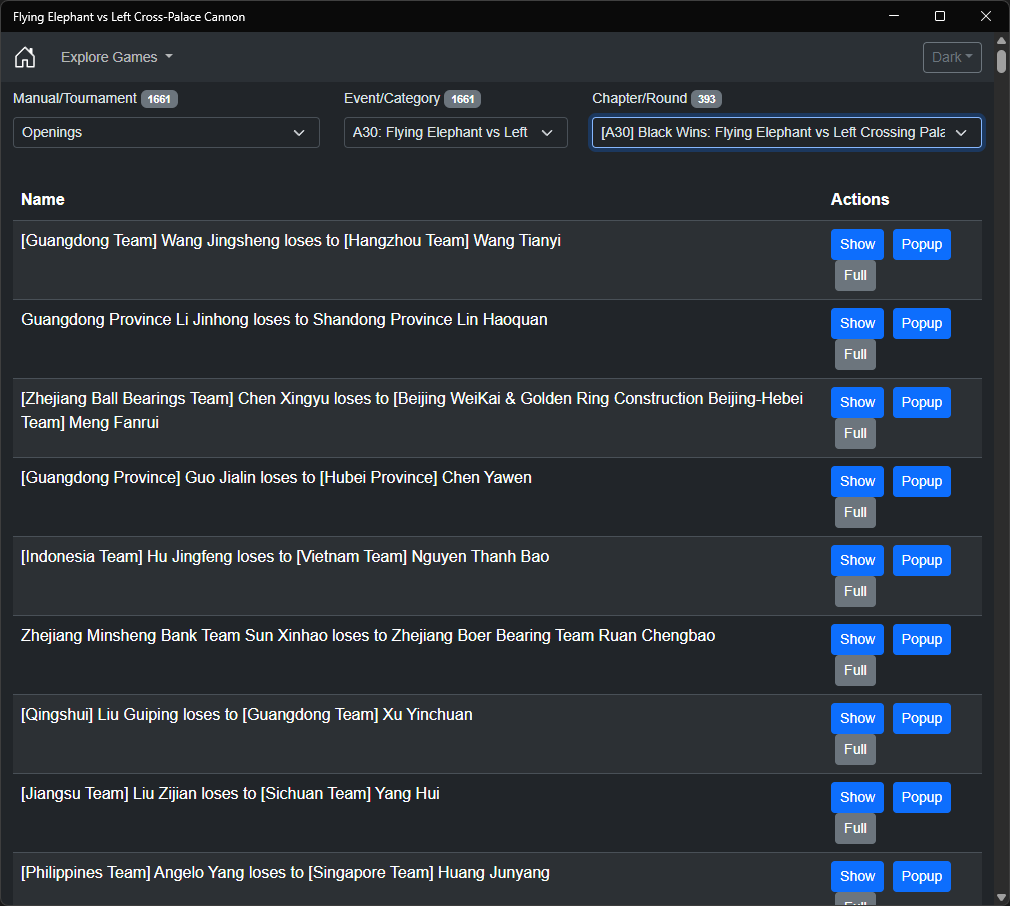The height and width of the screenshot is (906, 1010).
Task: Open Popup for Li Jinhong vs Lin Haoquan
Action: tap(921, 323)
